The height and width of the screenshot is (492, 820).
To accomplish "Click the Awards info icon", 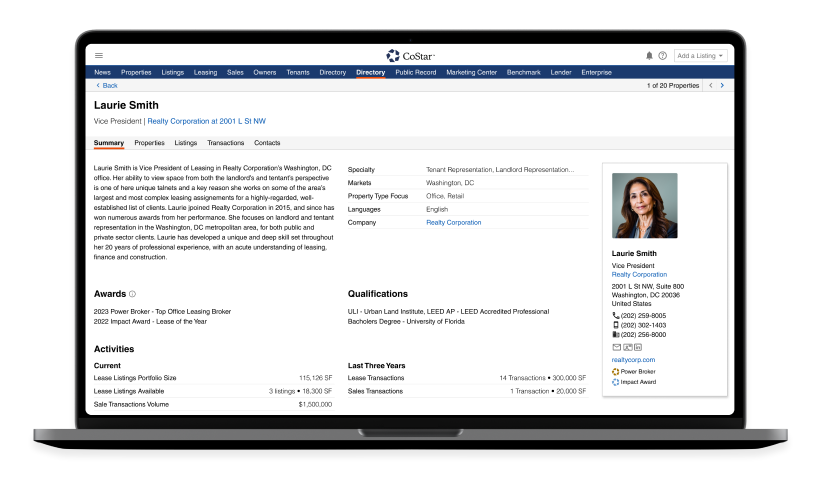I will (x=132, y=294).
